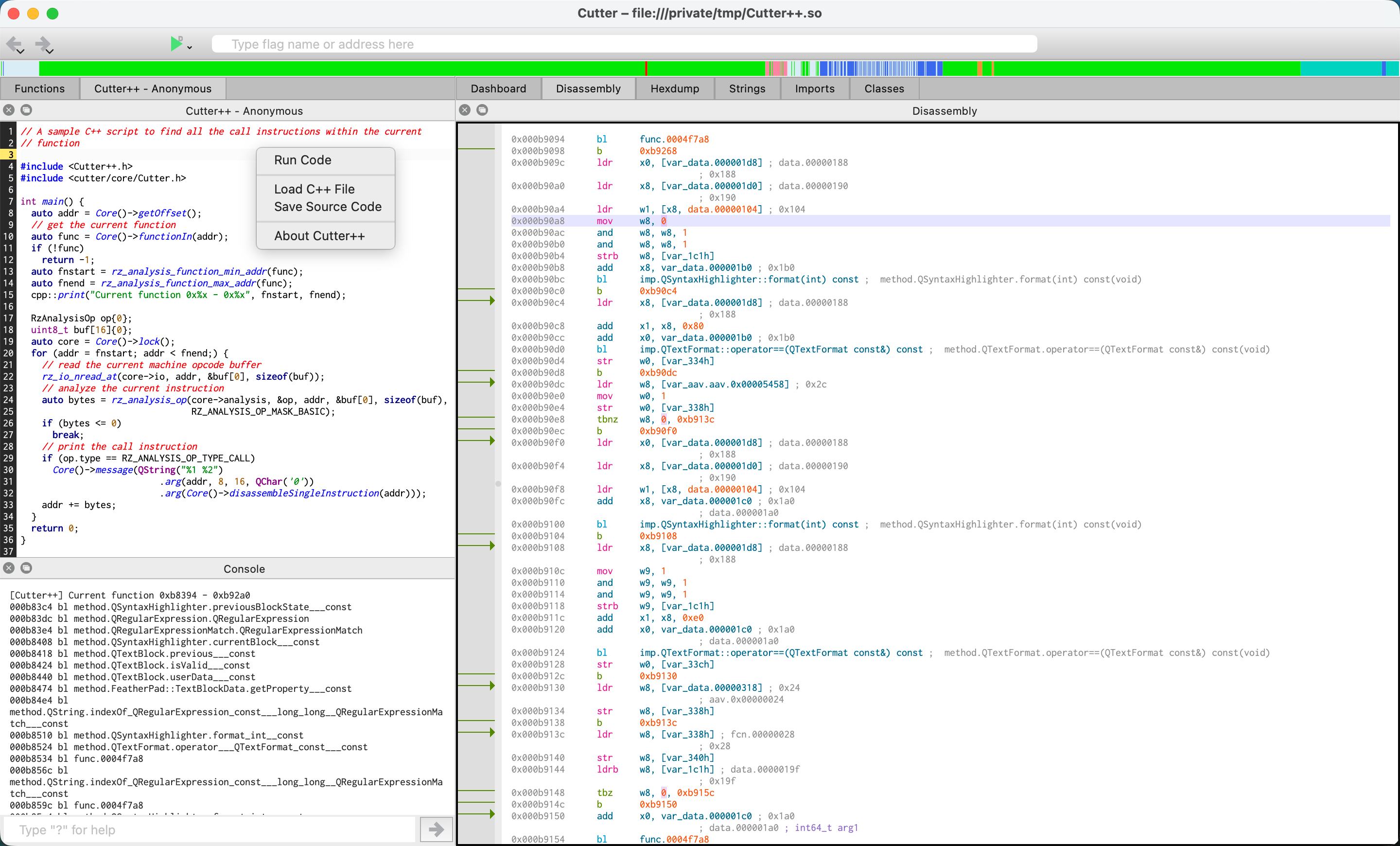Click jump target 0xb915c on tbz line
This screenshot has width=1400, height=846.
coord(696,793)
